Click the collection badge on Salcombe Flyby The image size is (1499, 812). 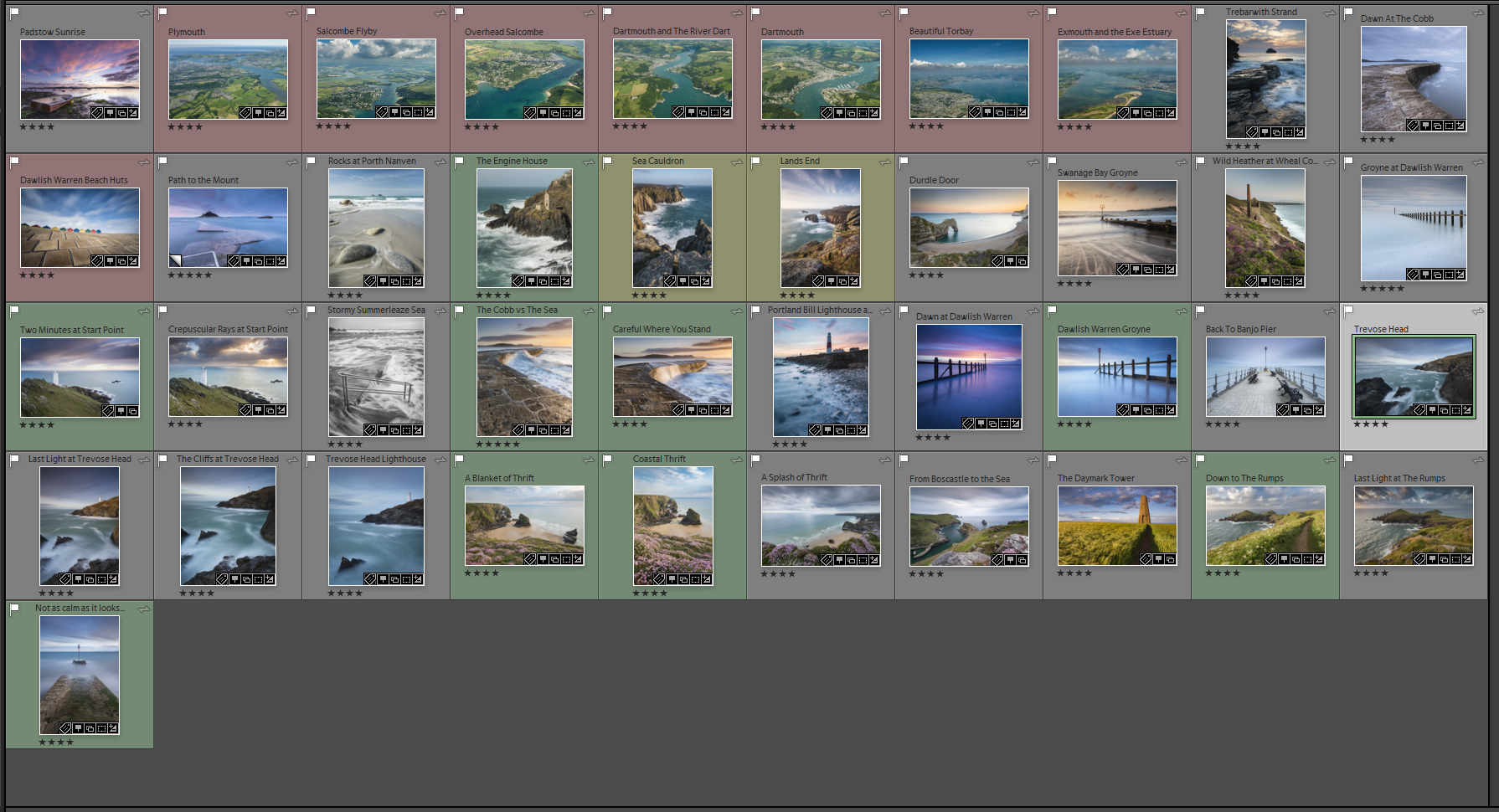pos(406,111)
